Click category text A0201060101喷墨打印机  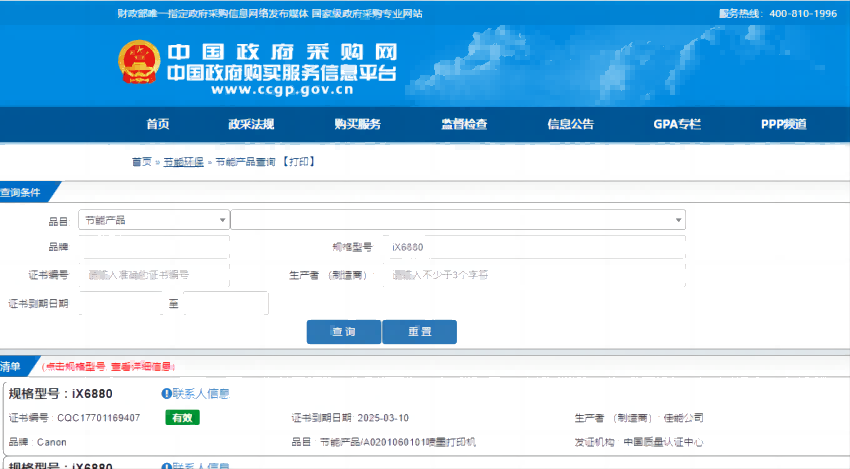(x=419, y=442)
